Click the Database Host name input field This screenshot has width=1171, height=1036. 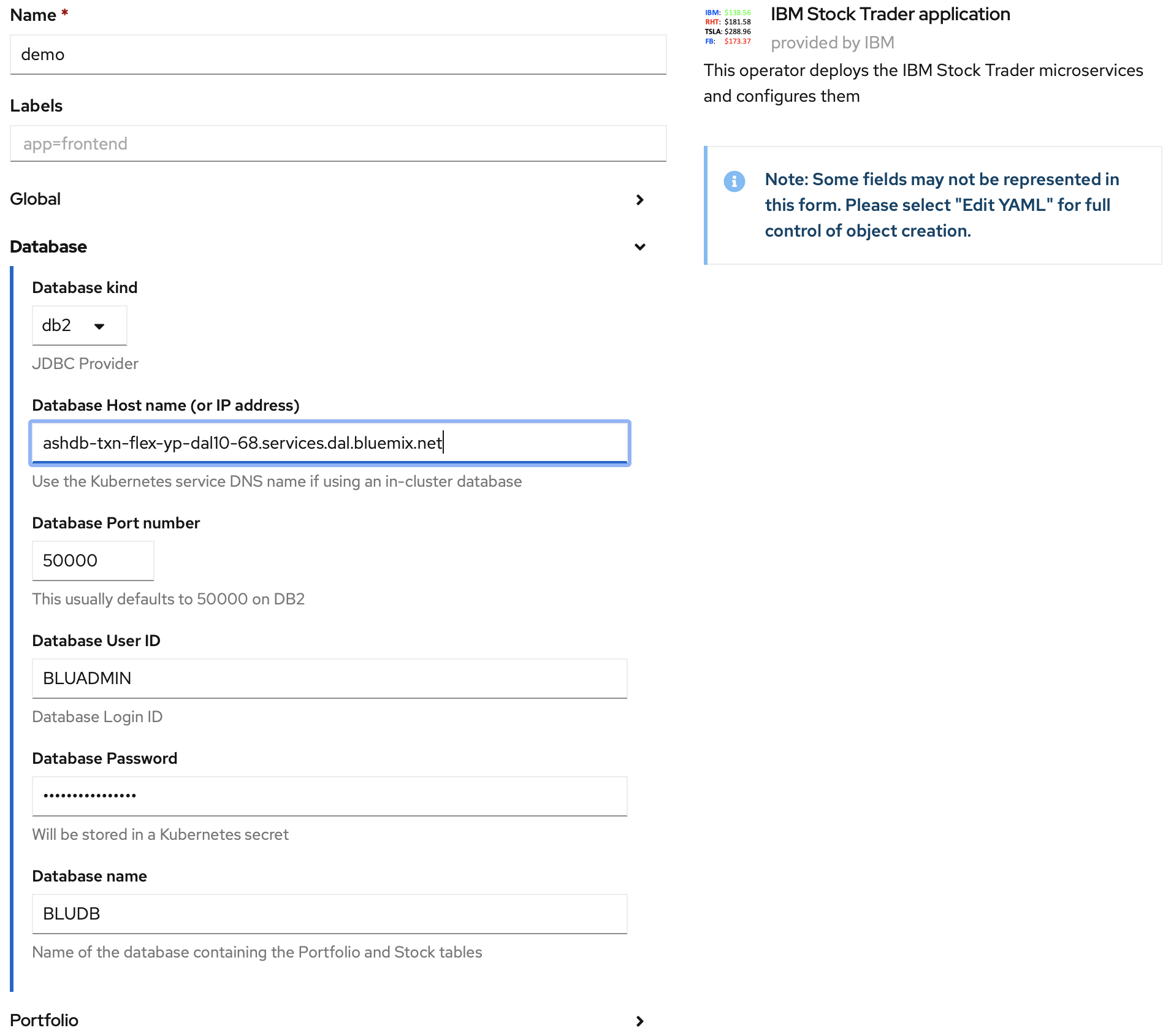coord(330,443)
